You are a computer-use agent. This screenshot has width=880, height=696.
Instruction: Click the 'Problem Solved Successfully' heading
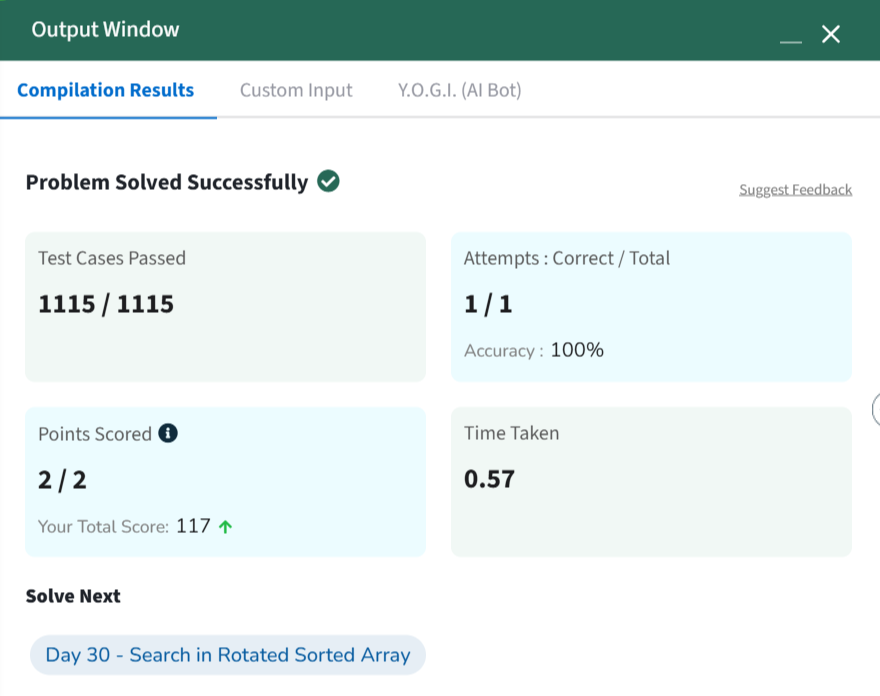167,182
